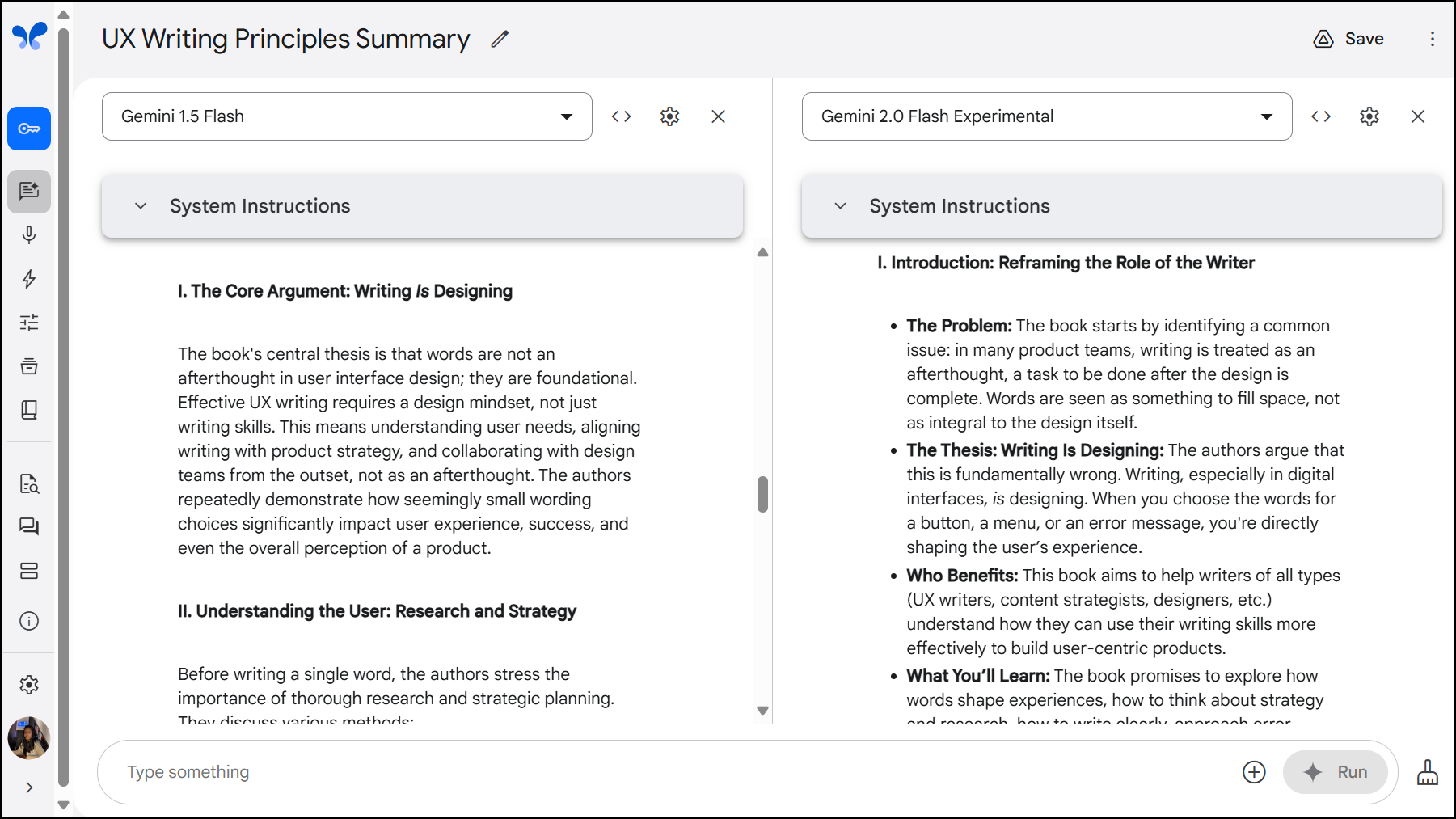Screen dimensions: 1456x819
Task: Open the Starter Apps lightning icon
Action: tap(29, 279)
